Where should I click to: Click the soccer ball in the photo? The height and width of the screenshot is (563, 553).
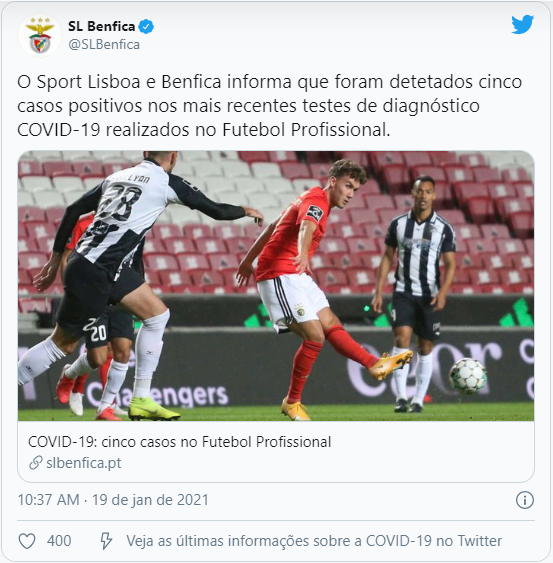tap(468, 376)
